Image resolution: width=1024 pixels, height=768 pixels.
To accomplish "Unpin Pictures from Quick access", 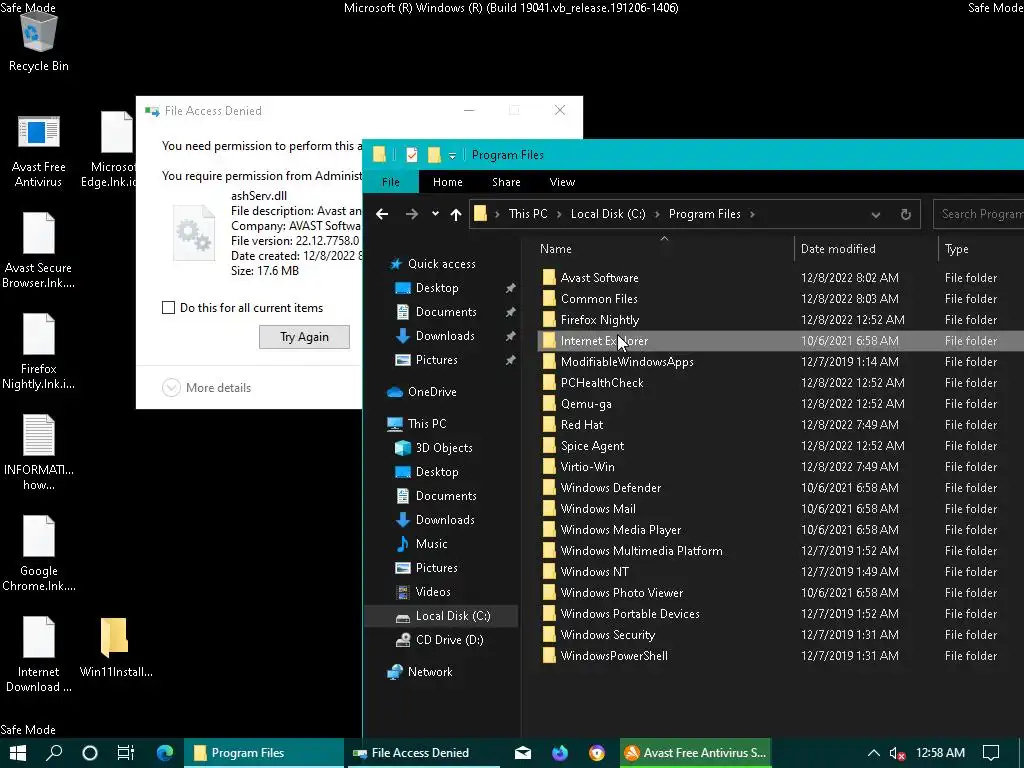I will 510,360.
